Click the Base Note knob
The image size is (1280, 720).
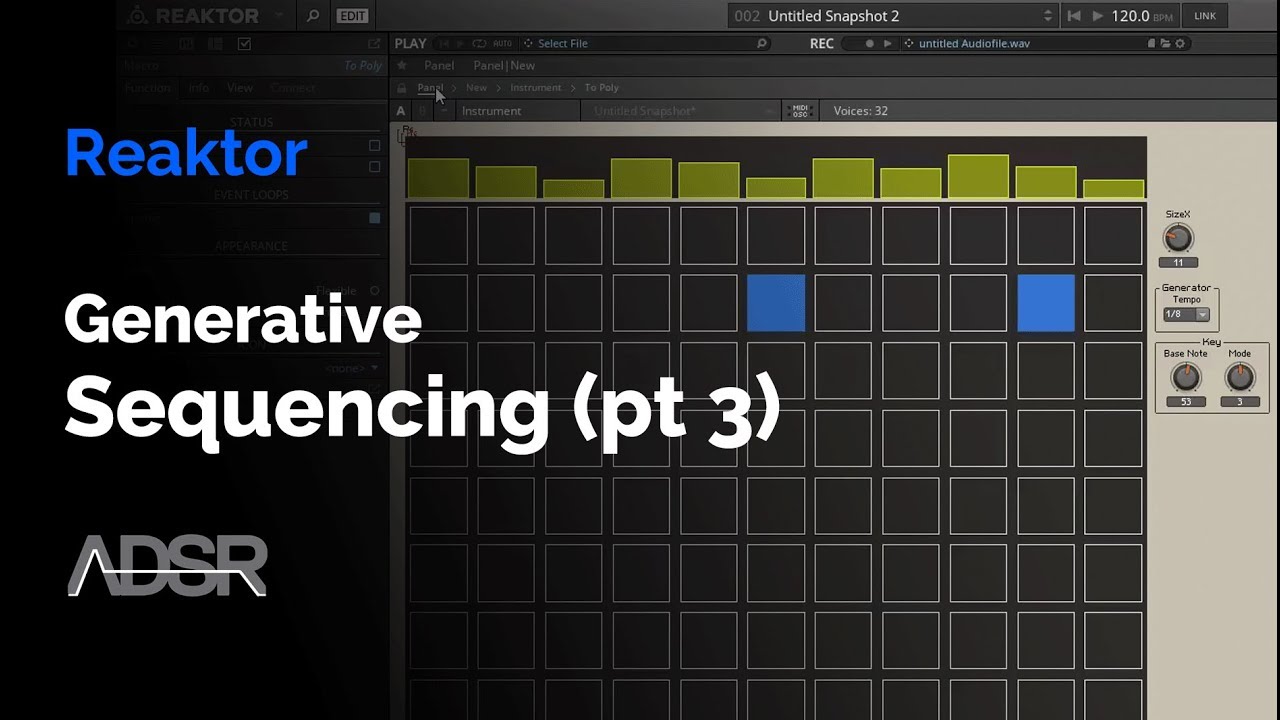coord(1185,377)
